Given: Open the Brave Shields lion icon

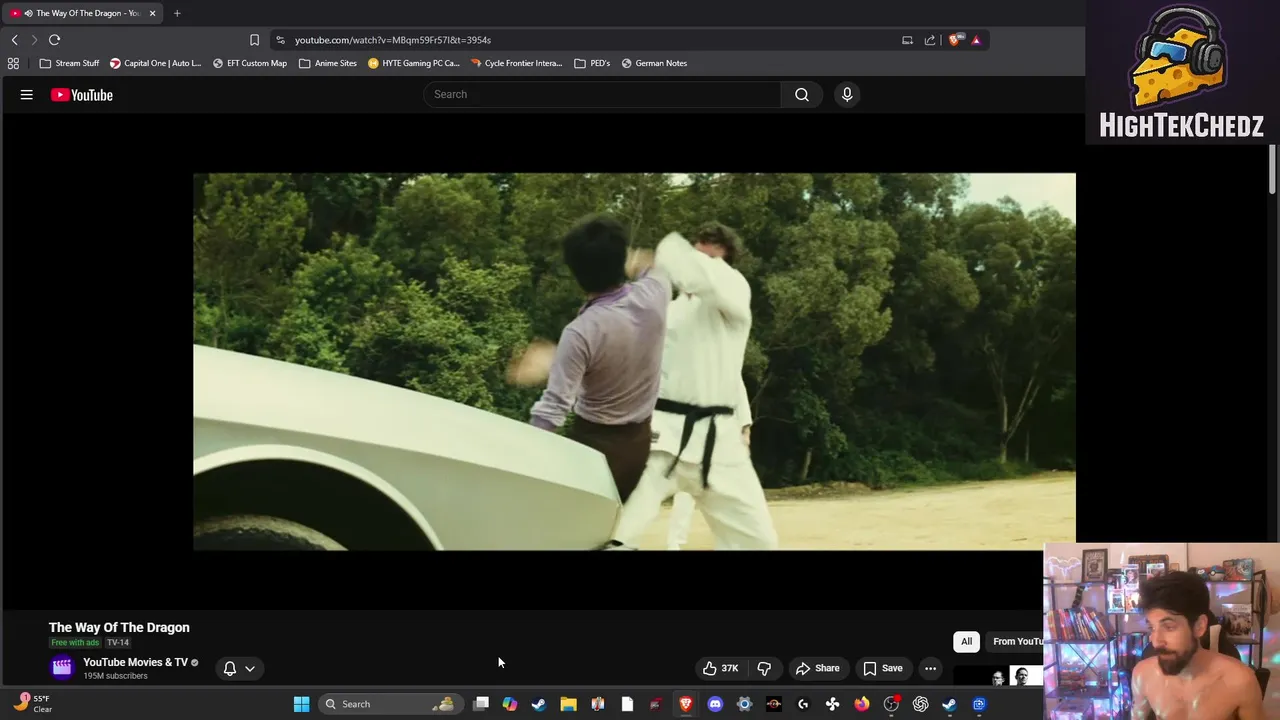Looking at the screenshot, I should click(956, 40).
